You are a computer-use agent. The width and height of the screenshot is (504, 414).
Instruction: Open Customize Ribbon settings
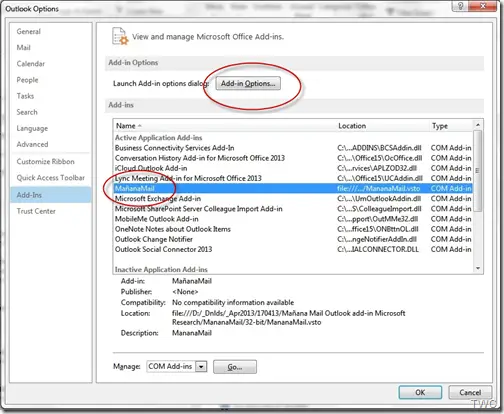tap(45, 162)
